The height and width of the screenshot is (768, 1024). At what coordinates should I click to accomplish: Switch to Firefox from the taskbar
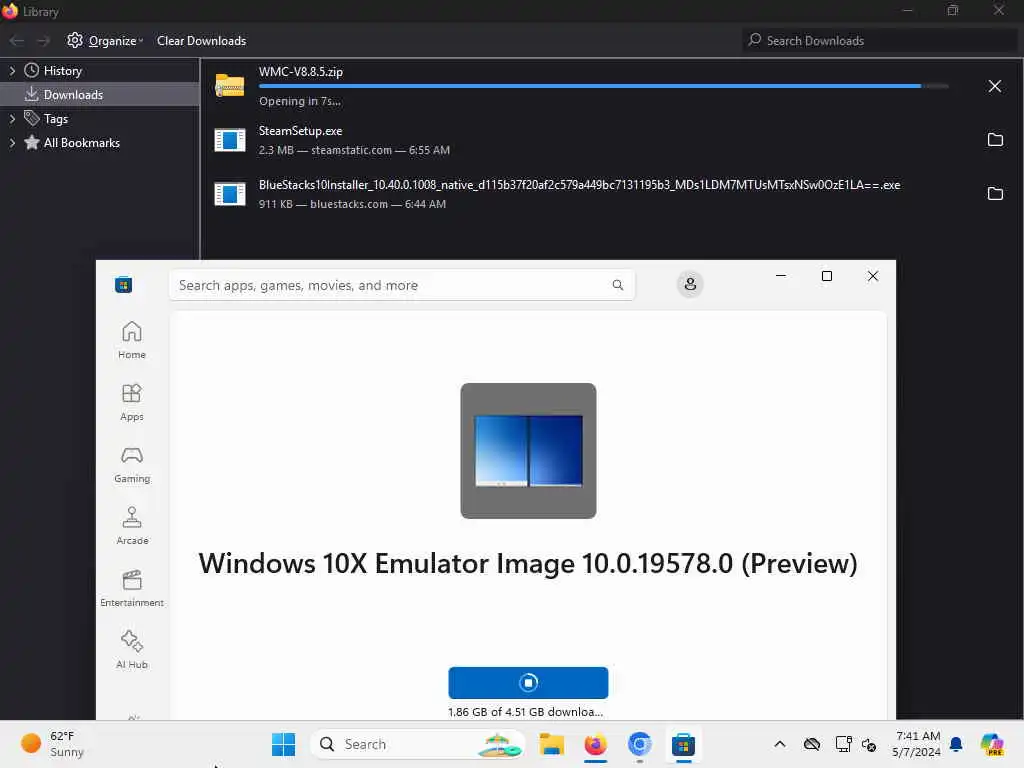click(x=596, y=744)
